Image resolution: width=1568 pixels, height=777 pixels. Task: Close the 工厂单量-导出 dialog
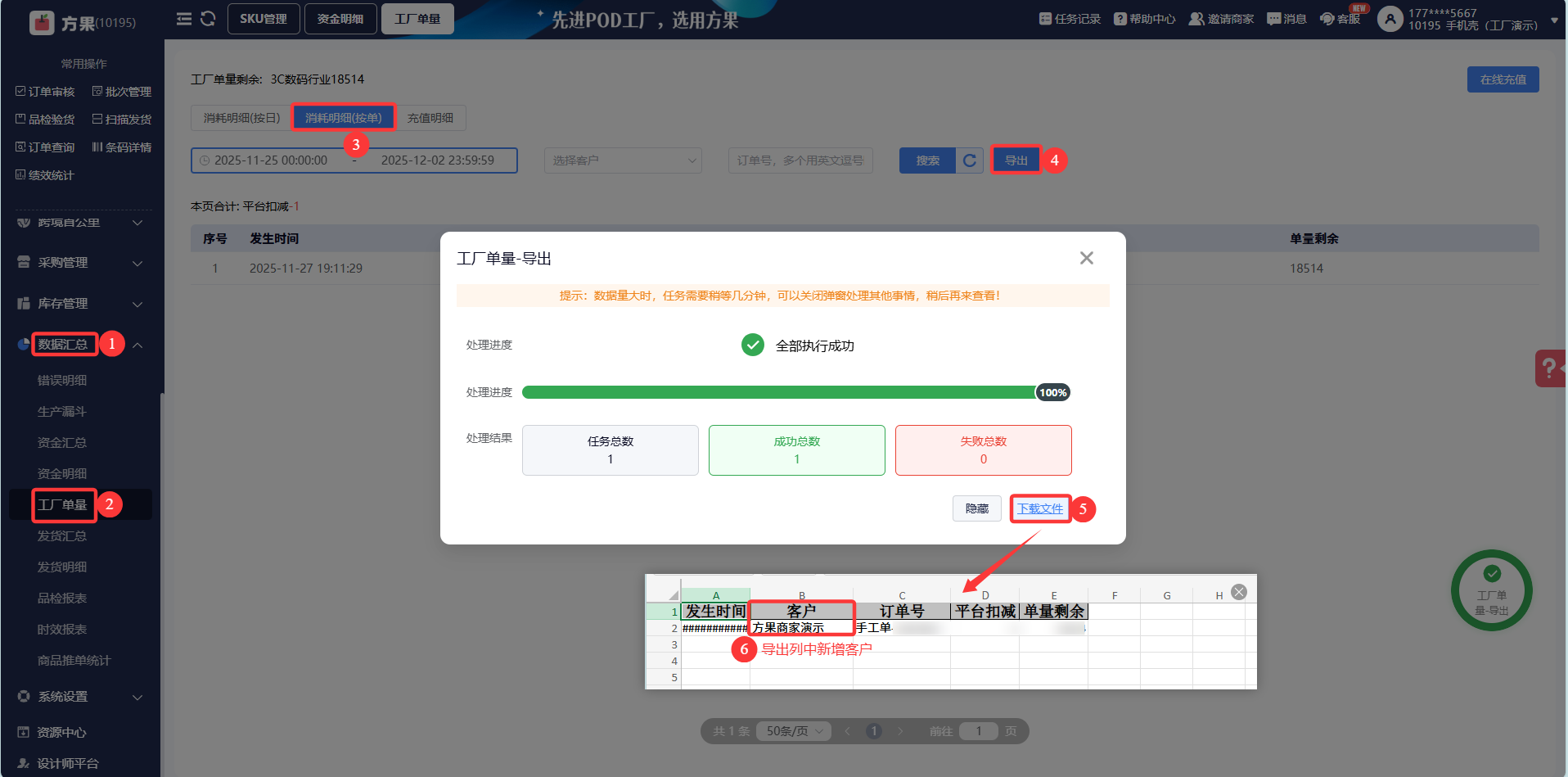(1087, 258)
